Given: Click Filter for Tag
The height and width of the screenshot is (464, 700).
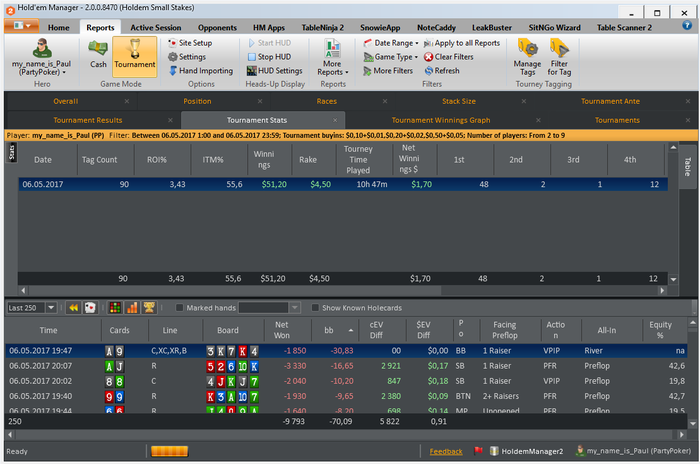Looking at the screenshot, I should pyautogui.click(x=559, y=57).
